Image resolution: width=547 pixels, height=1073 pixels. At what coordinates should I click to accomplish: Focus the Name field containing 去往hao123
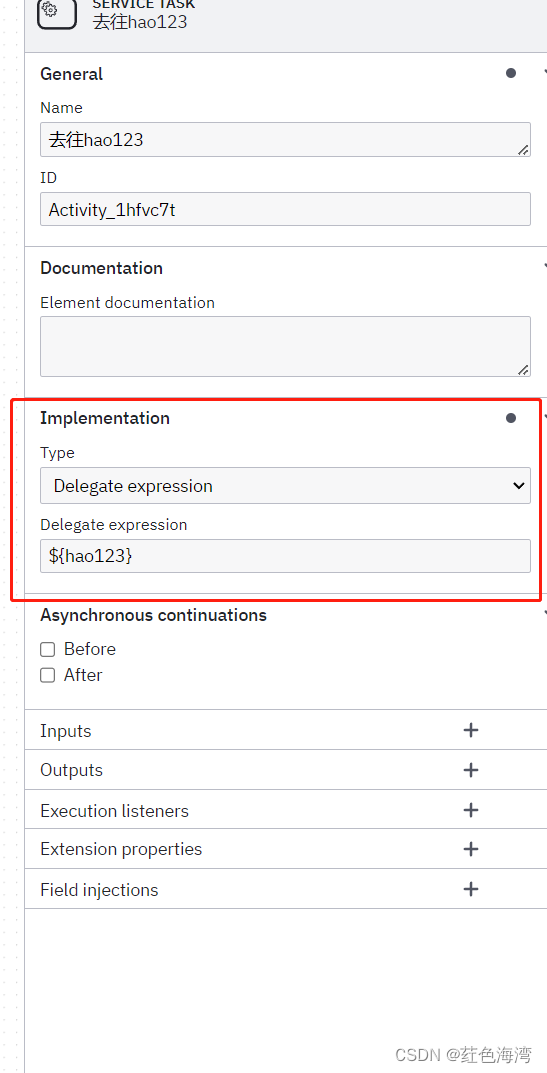285,140
